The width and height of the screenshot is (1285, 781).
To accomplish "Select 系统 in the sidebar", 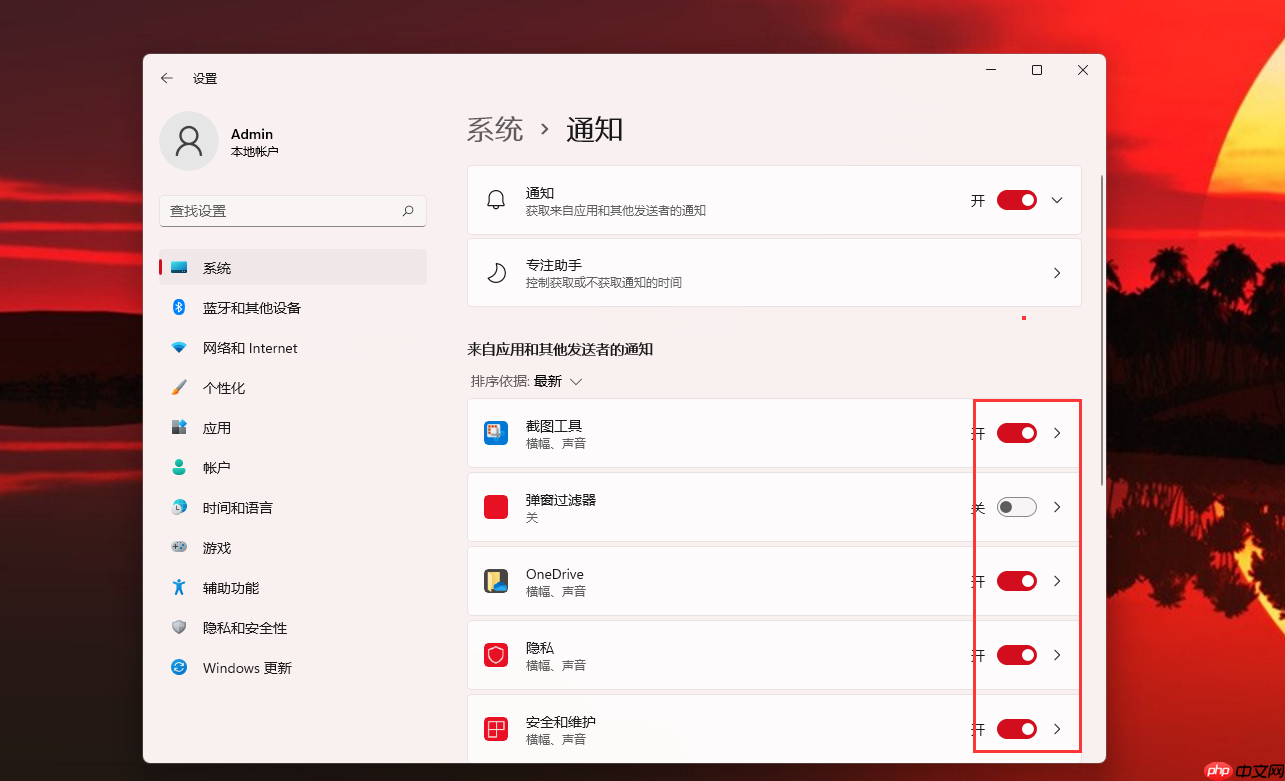I will pos(293,268).
